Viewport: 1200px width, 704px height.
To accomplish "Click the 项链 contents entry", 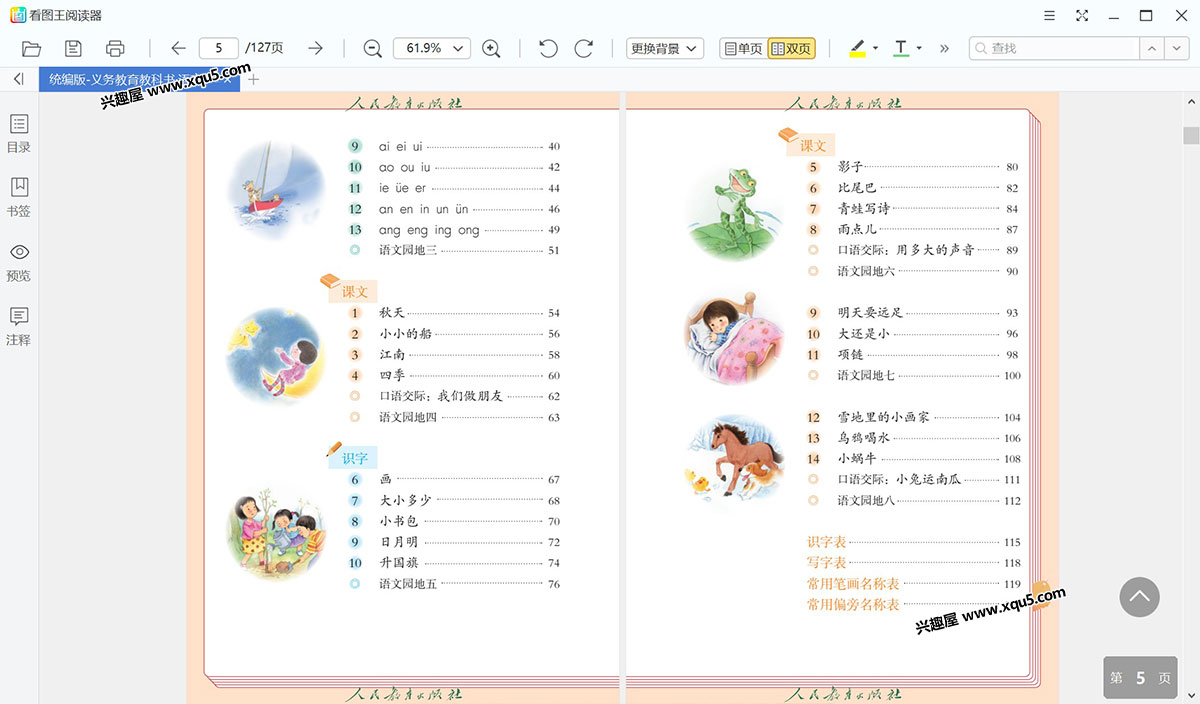I will (850, 355).
